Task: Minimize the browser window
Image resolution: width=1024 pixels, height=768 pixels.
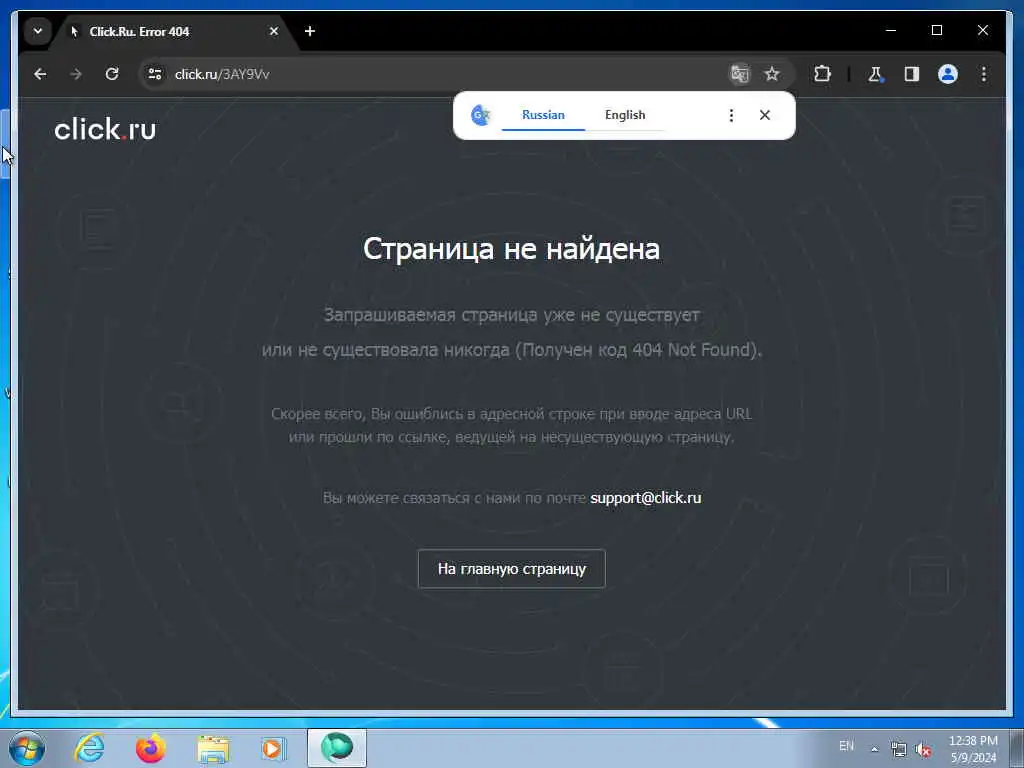Action: pyautogui.click(x=891, y=31)
